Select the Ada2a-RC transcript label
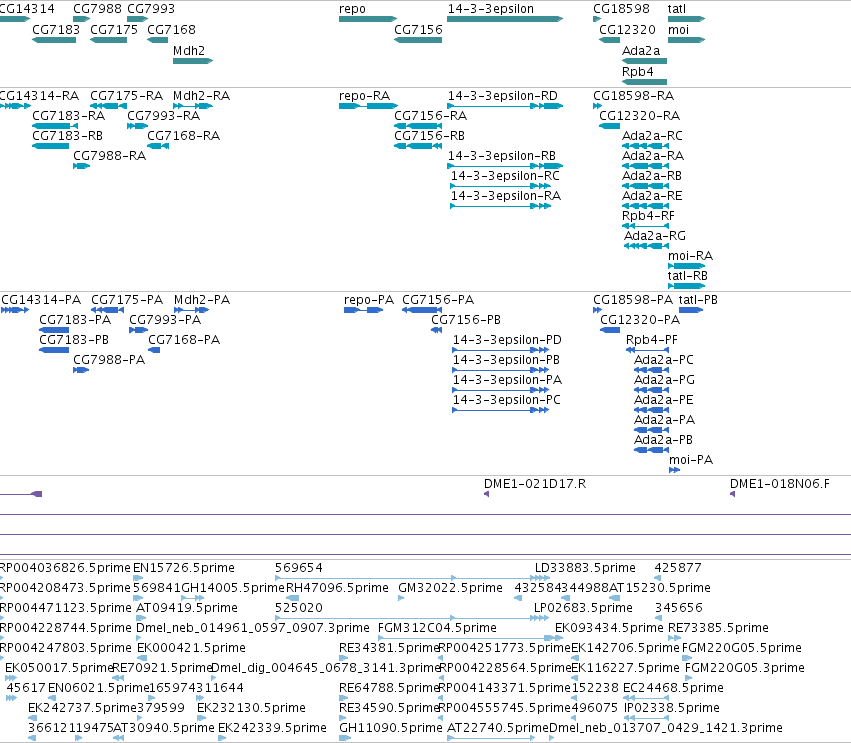This screenshot has width=851, height=743. [x=652, y=136]
